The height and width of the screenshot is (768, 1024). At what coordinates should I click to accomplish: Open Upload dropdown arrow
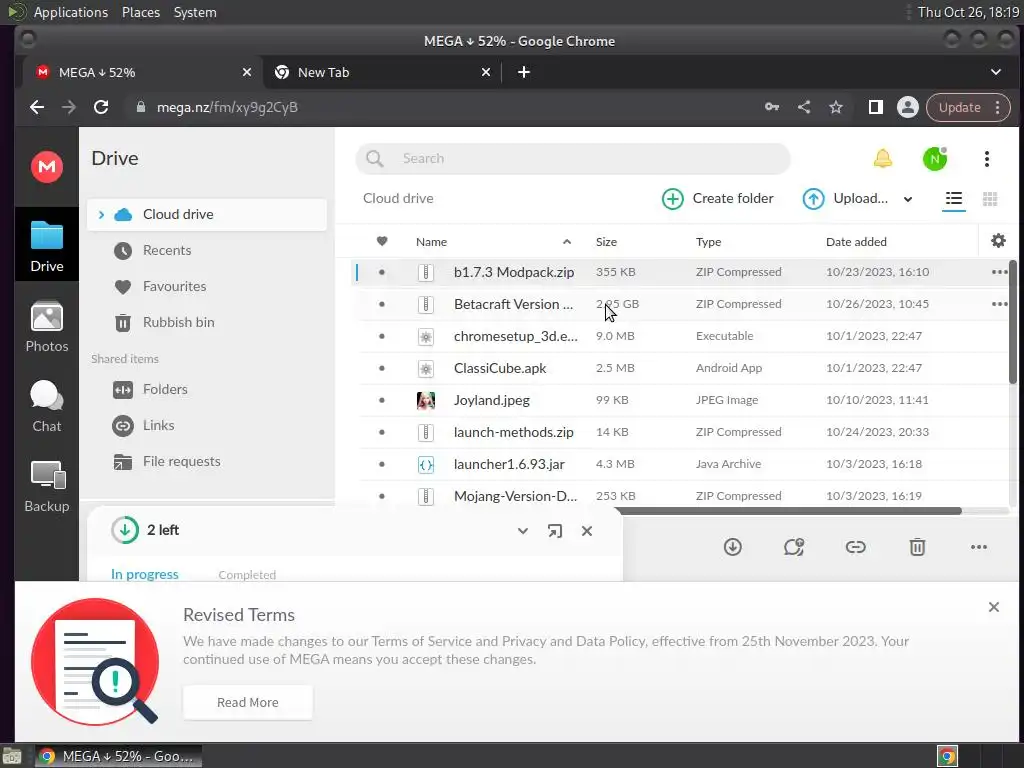(908, 199)
